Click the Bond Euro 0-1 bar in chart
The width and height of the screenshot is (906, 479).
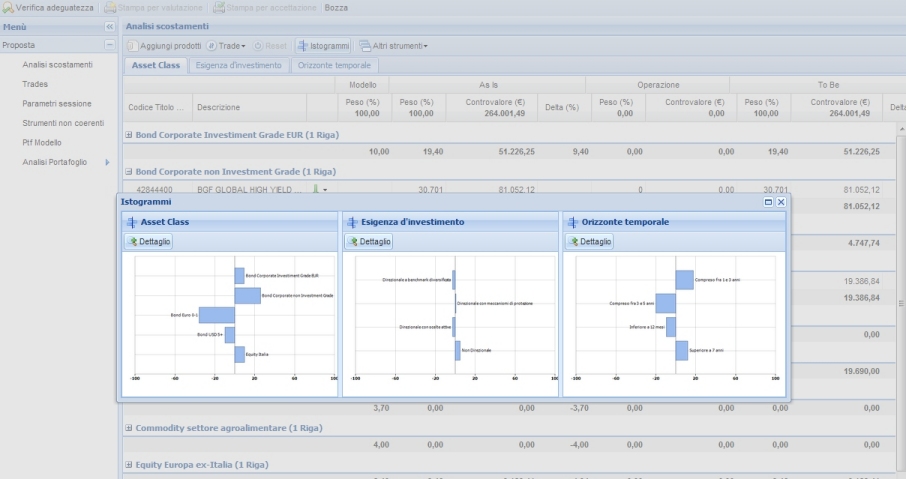coord(217,315)
